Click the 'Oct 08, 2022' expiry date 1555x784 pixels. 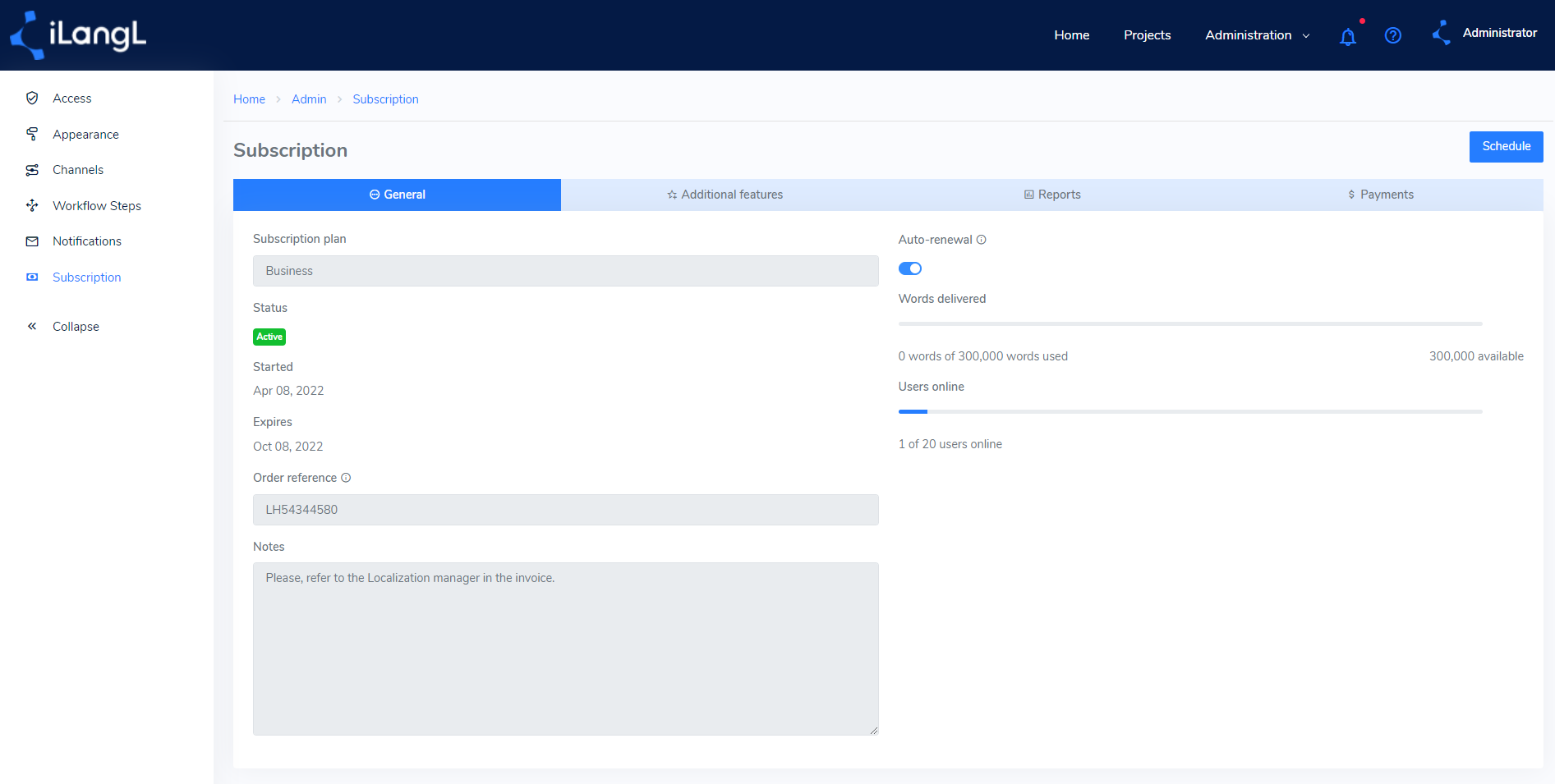[288, 447]
